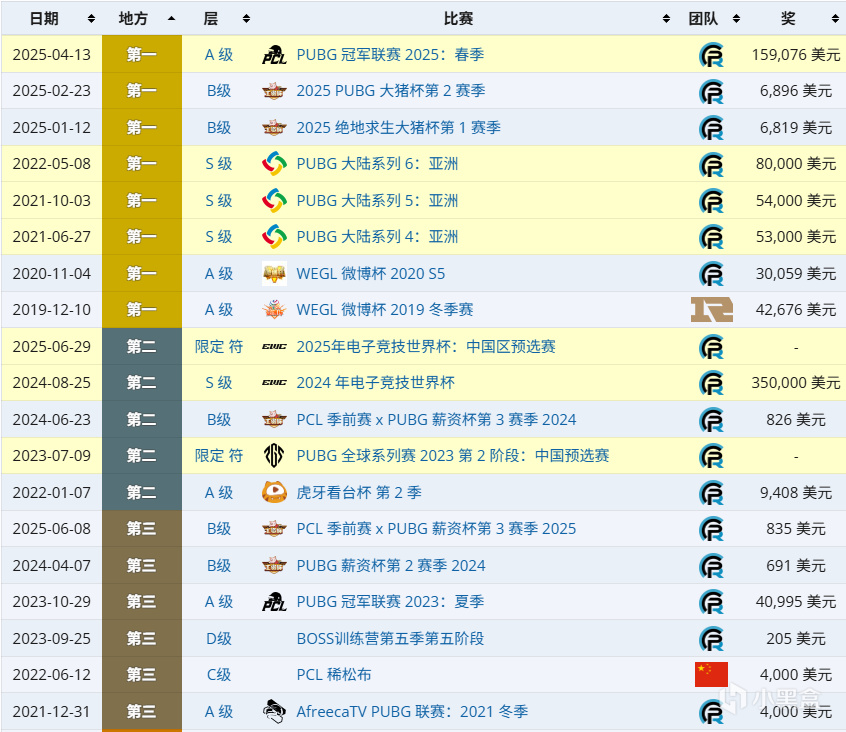Click team logo in 2023-09-25 row
Viewport: 846px width, 732px height.
pos(712,639)
